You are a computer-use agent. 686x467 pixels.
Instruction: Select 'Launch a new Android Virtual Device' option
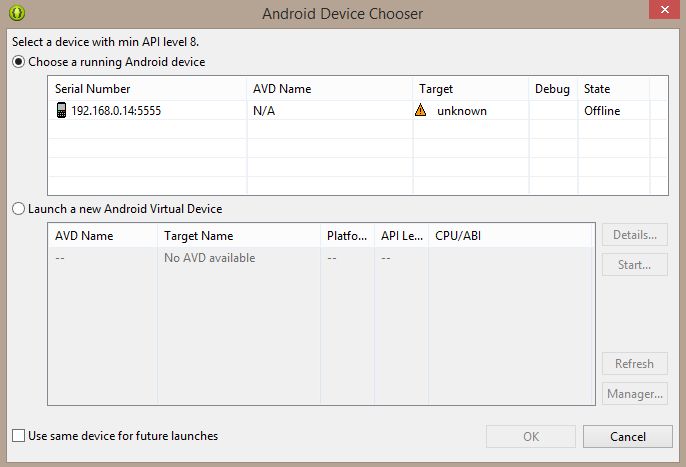point(18,209)
